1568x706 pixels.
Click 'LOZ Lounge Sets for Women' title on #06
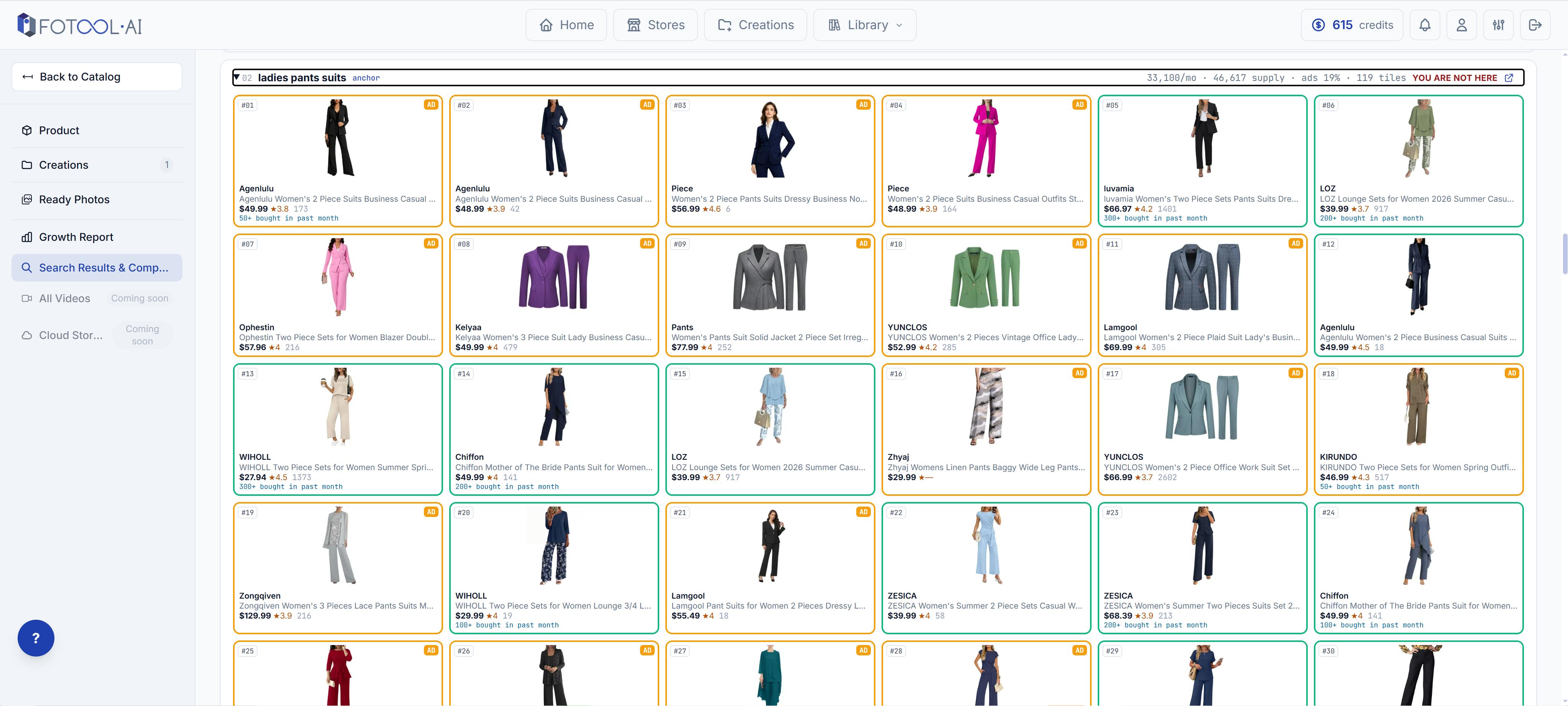click(1417, 199)
